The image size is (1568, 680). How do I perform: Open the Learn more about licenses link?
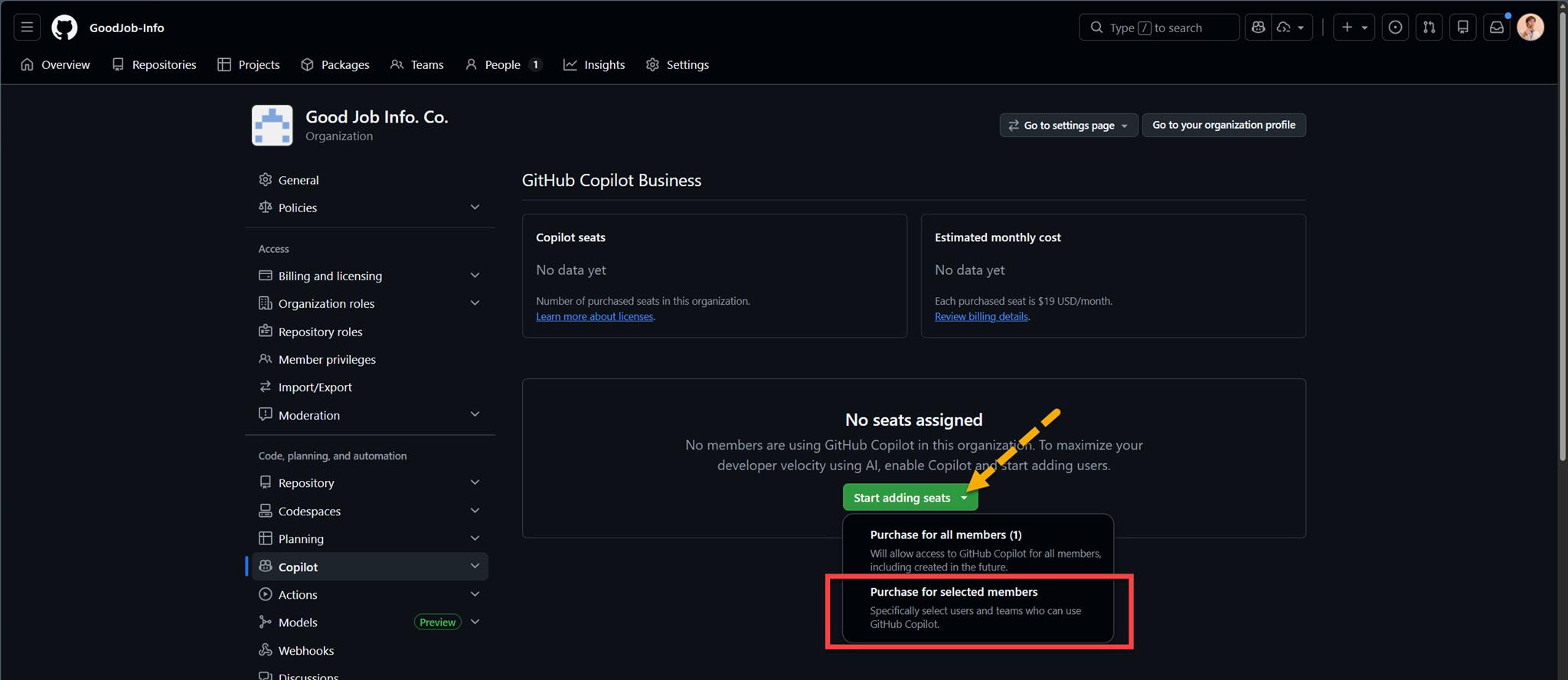[594, 317]
